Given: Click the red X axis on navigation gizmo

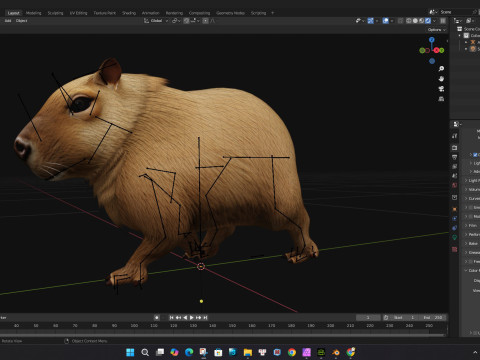Looking at the screenshot, I should [436, 50].
